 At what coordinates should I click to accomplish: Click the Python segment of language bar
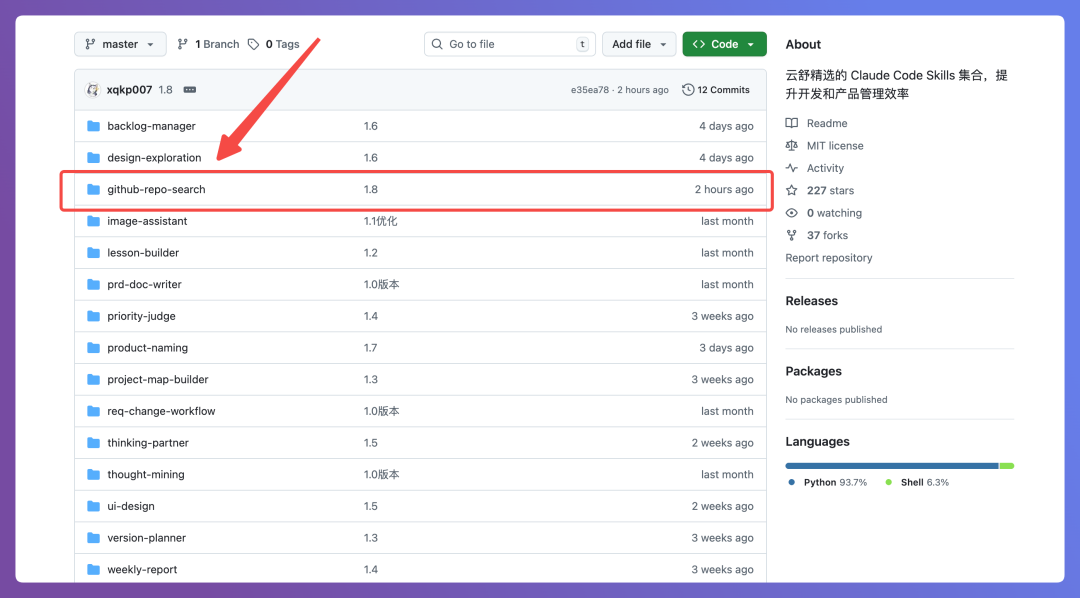click(891, 465)
